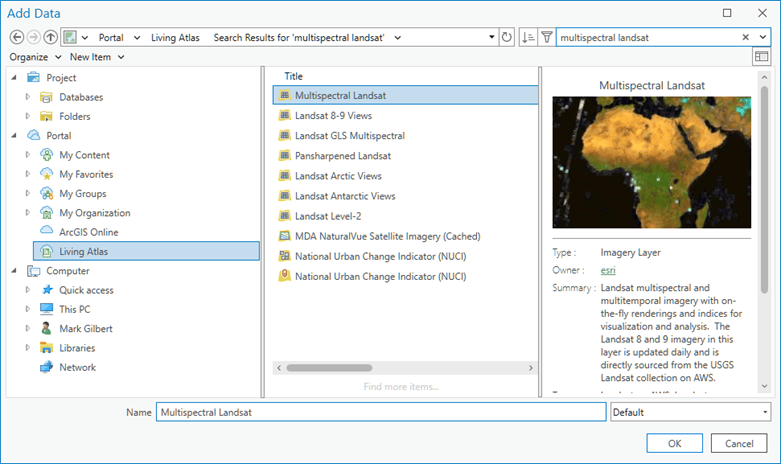This screenshot has width=781, height=464.
Task: Click the Landsat Level-2 imagery layer icon
Action: [284, 216]
